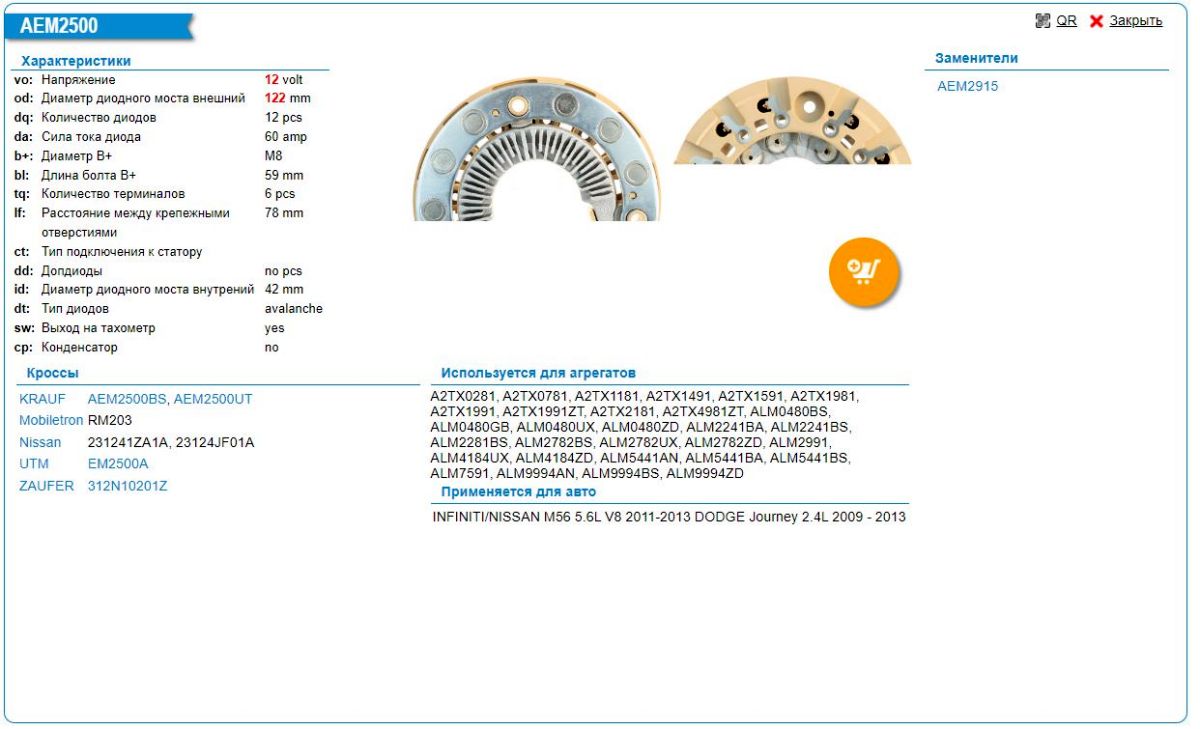Open the QR code icon
Screen dimensions: 1200x729
click(x=1043, y=20)
